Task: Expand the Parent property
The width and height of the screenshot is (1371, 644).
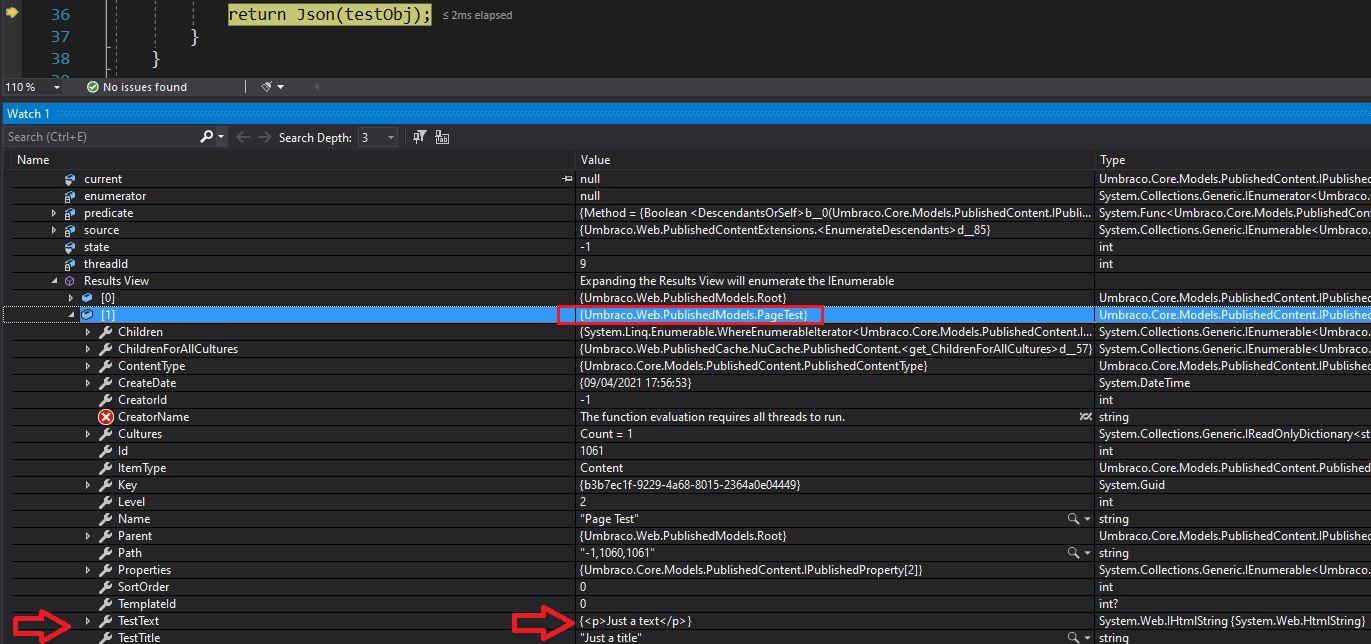Action: point(88,536)
